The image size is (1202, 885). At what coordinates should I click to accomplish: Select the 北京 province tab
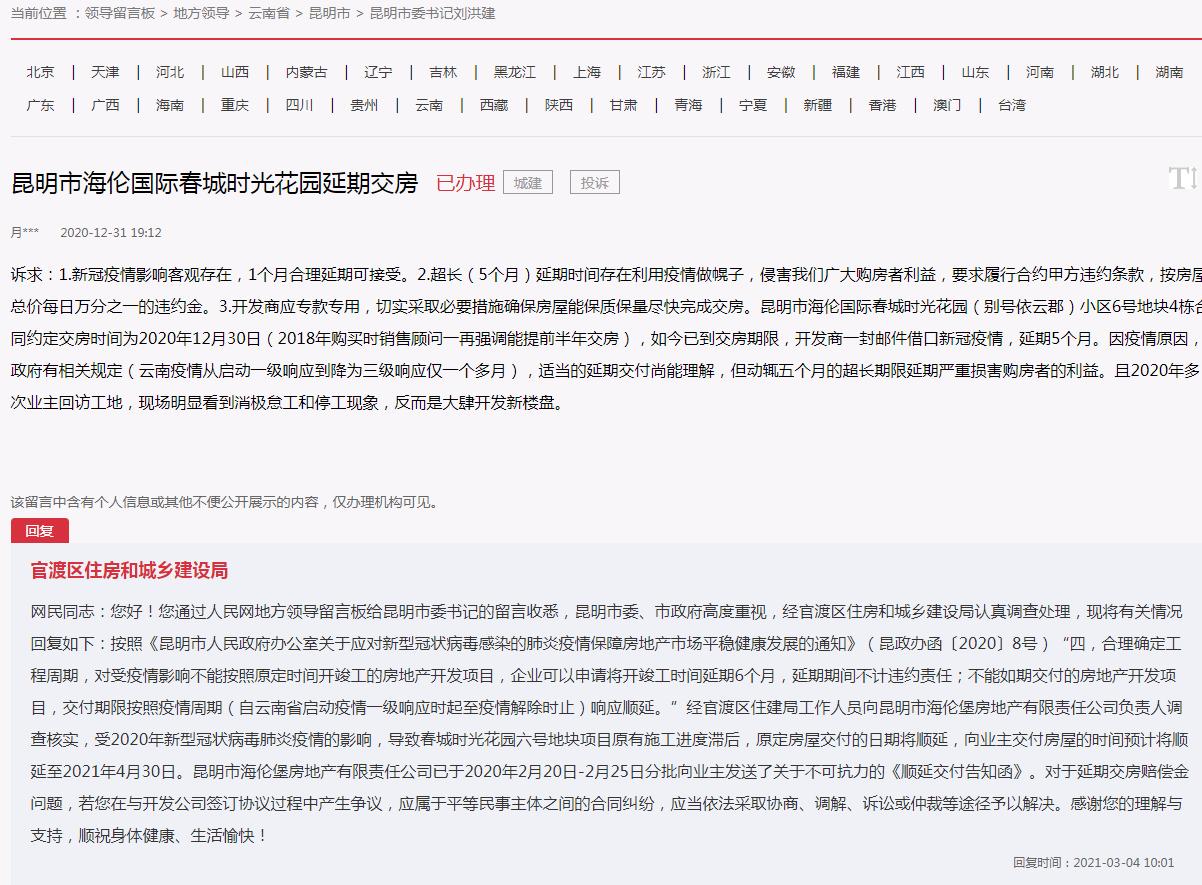pos(41,72)
